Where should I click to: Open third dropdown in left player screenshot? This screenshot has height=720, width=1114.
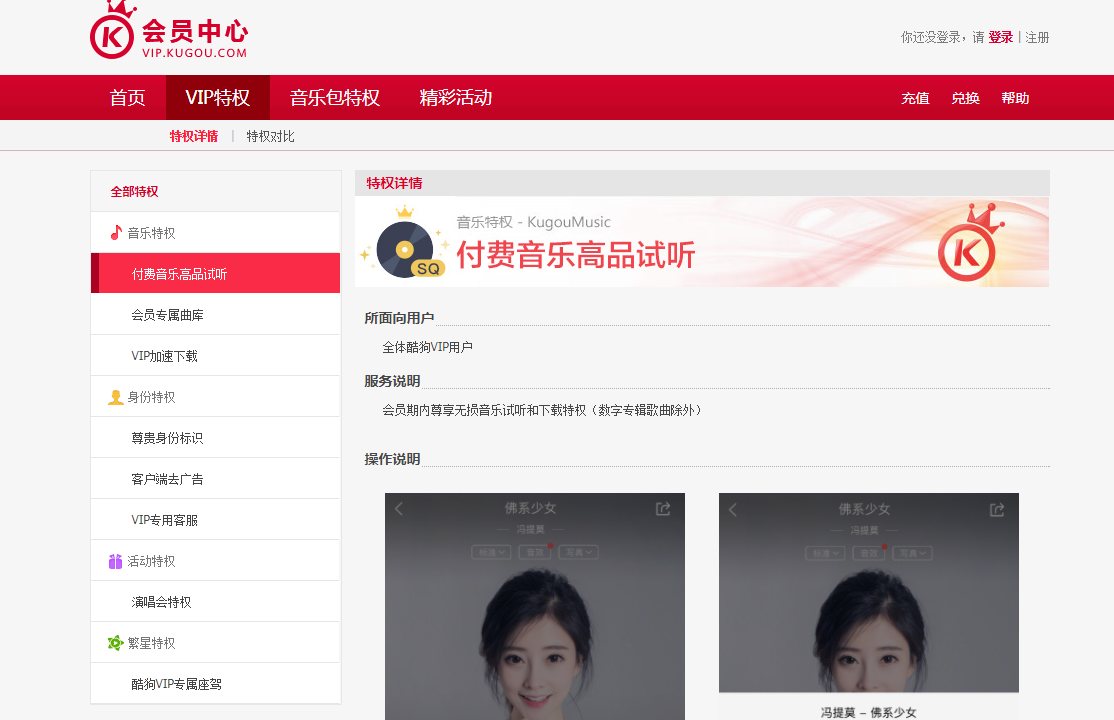pyautogui.click(x=578, y=552)
